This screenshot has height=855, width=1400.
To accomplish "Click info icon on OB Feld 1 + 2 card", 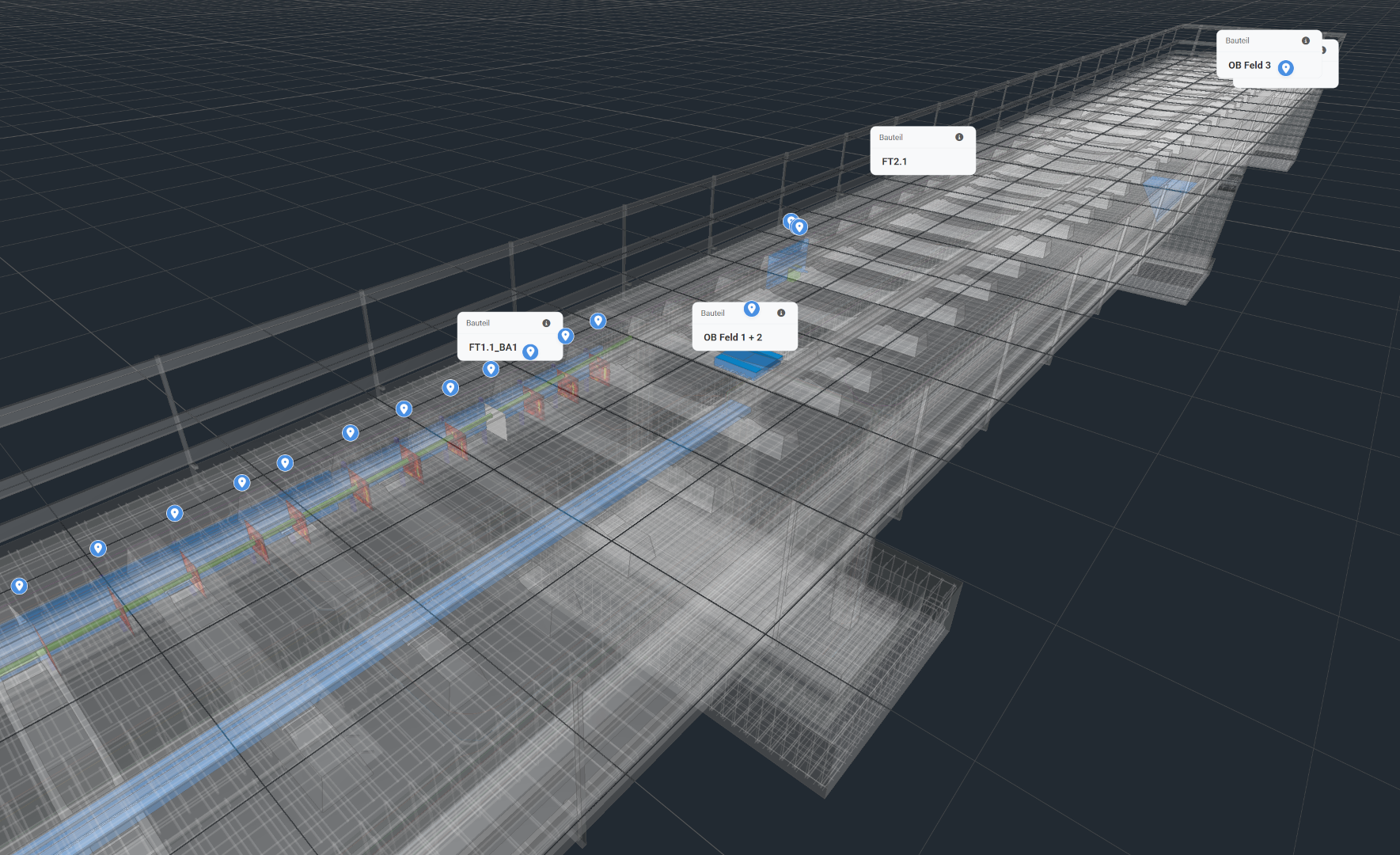I will pyautogui.click(x=781, y=313).
